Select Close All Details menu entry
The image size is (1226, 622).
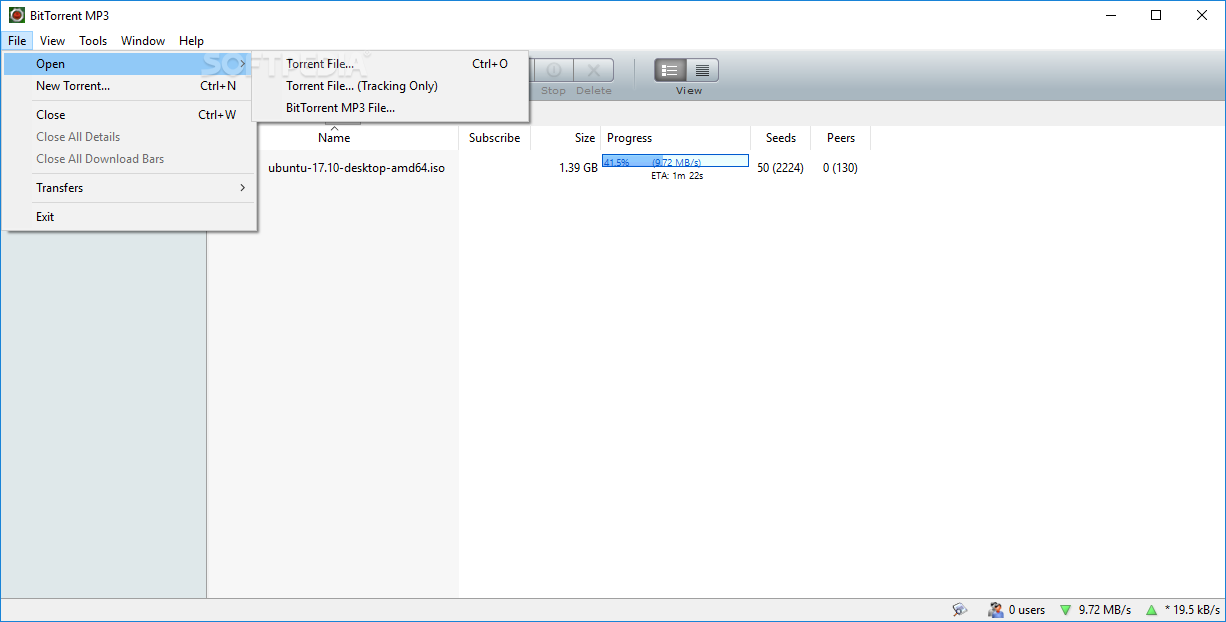coord(129,137)
